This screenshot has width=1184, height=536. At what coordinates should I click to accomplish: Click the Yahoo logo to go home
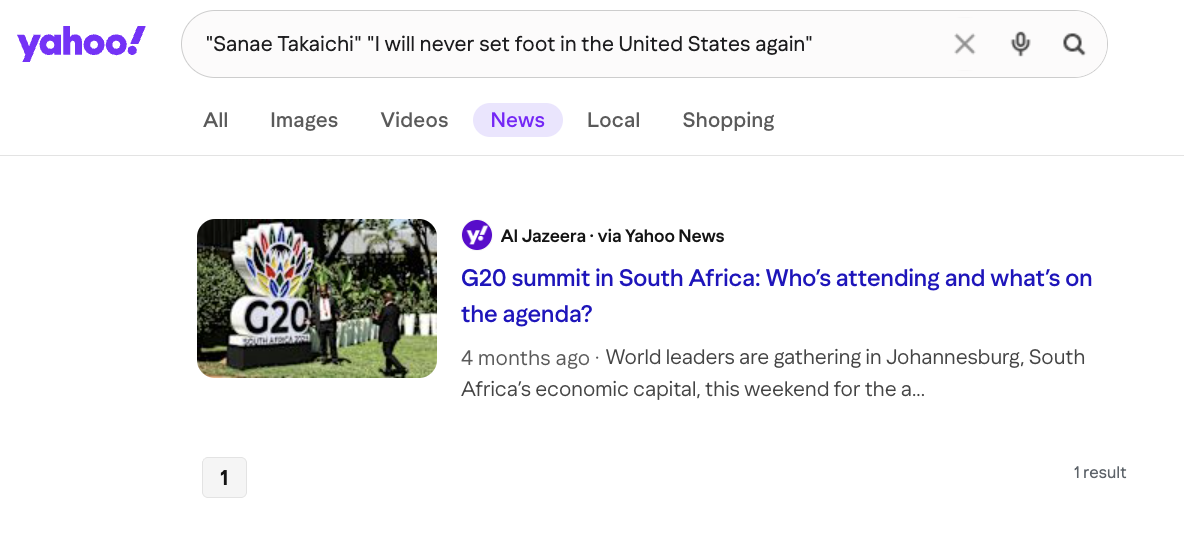coord(81,44)
